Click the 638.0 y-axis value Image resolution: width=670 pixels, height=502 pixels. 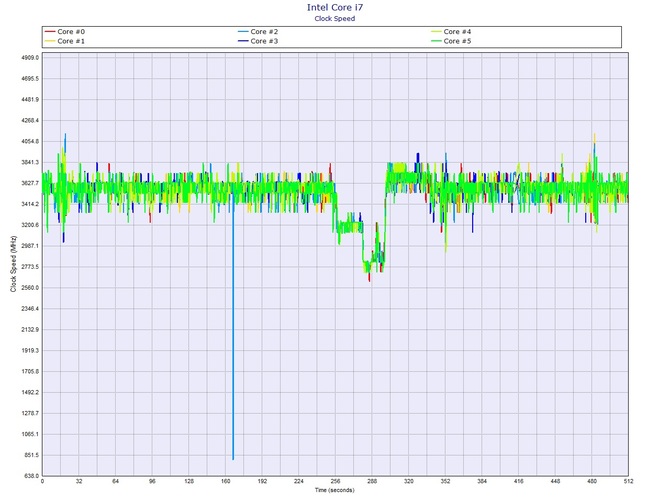click(x=31, y=476)
